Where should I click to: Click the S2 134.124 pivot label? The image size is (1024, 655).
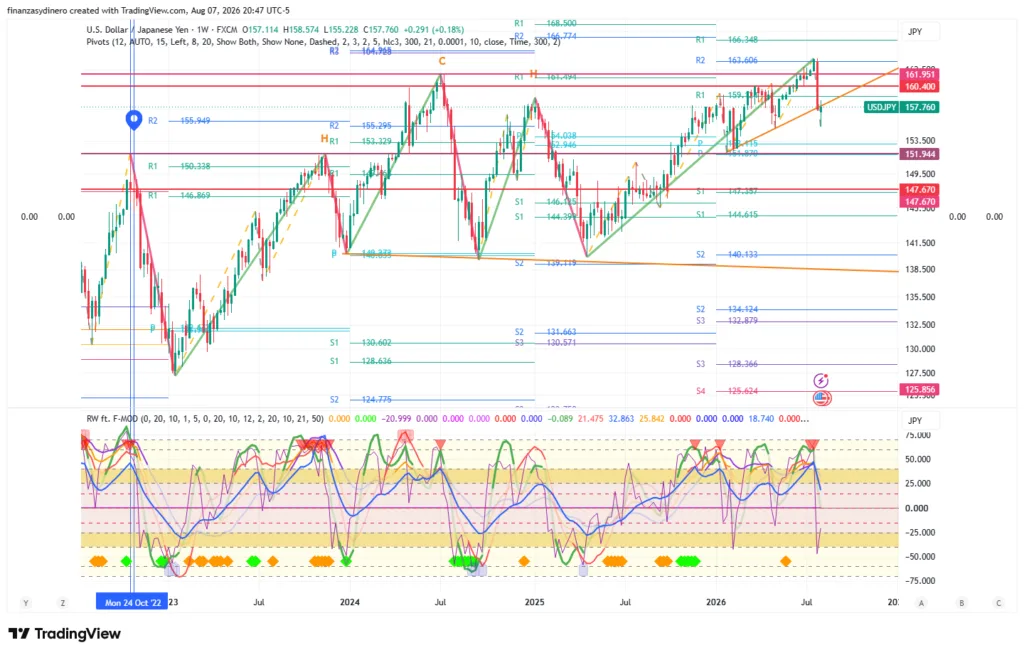727,309
